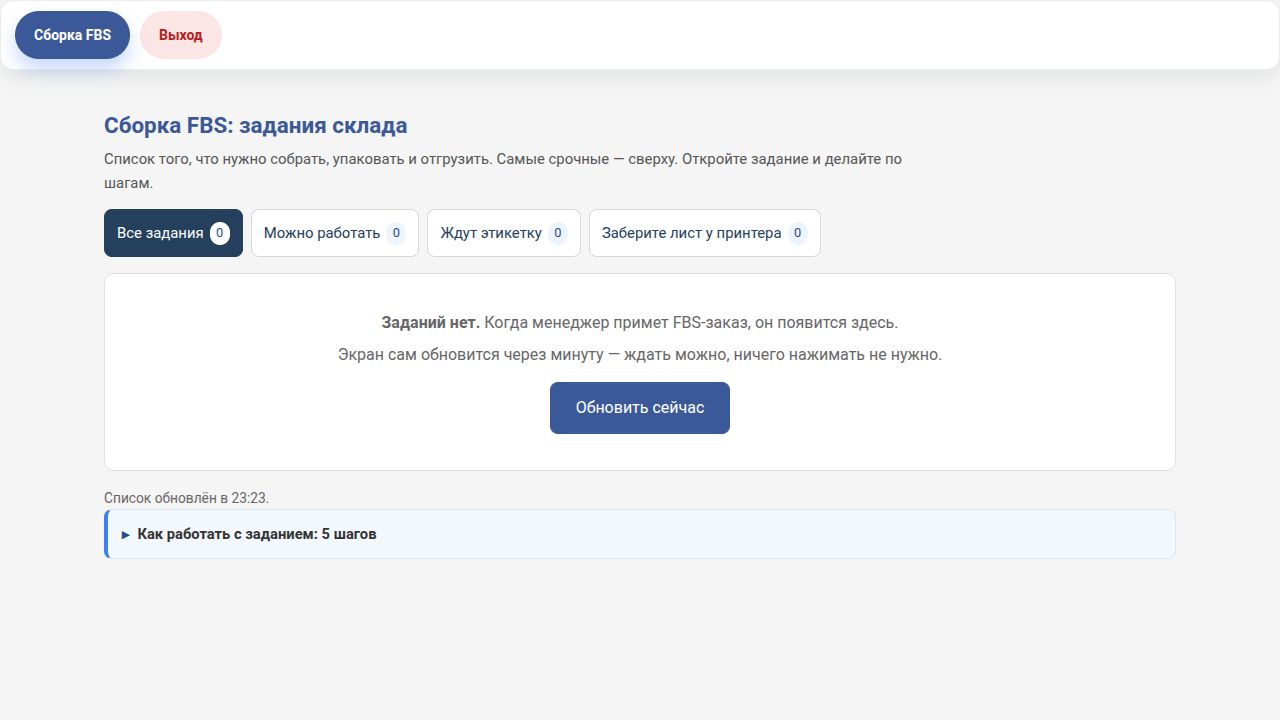Screen dimensions: 1280x720
Task: Click the Список обновлён в 23:23 status text
Action: tap(187, 497)
